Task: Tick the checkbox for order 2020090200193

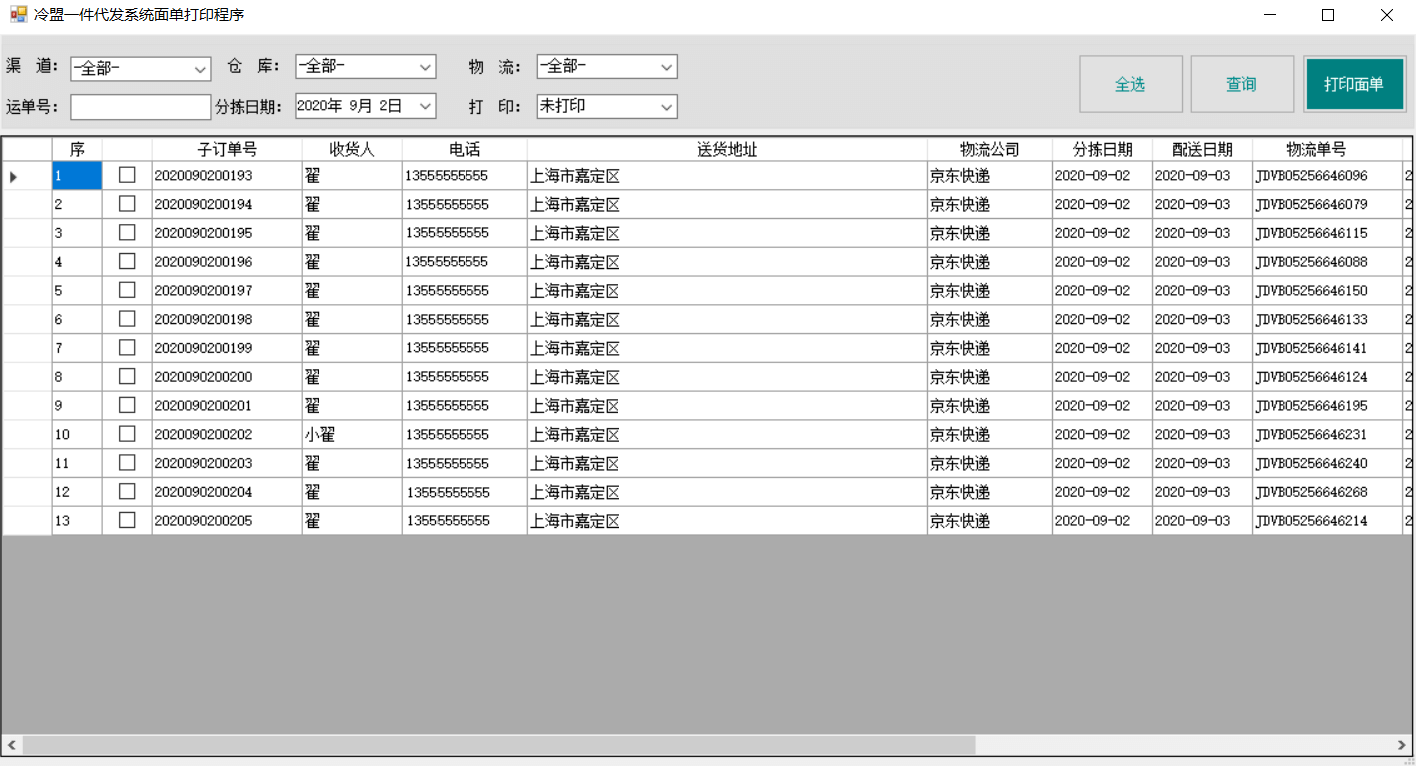Action: [x=127, y=175]
